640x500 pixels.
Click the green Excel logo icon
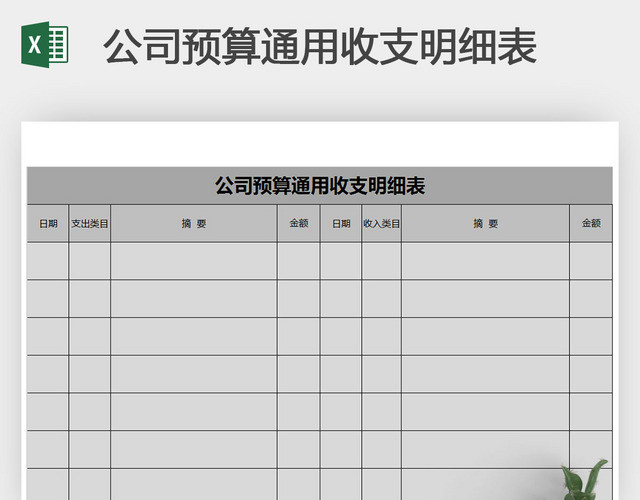point(45,45)
